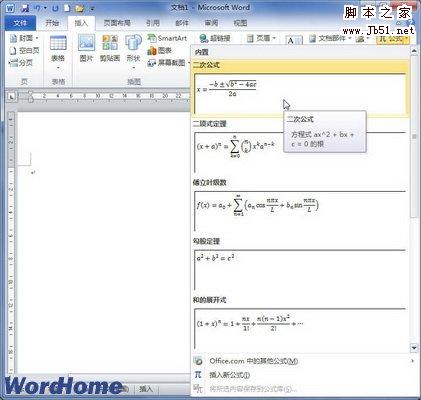Click the pi icon beside 插入新公式

pos(198,375)
